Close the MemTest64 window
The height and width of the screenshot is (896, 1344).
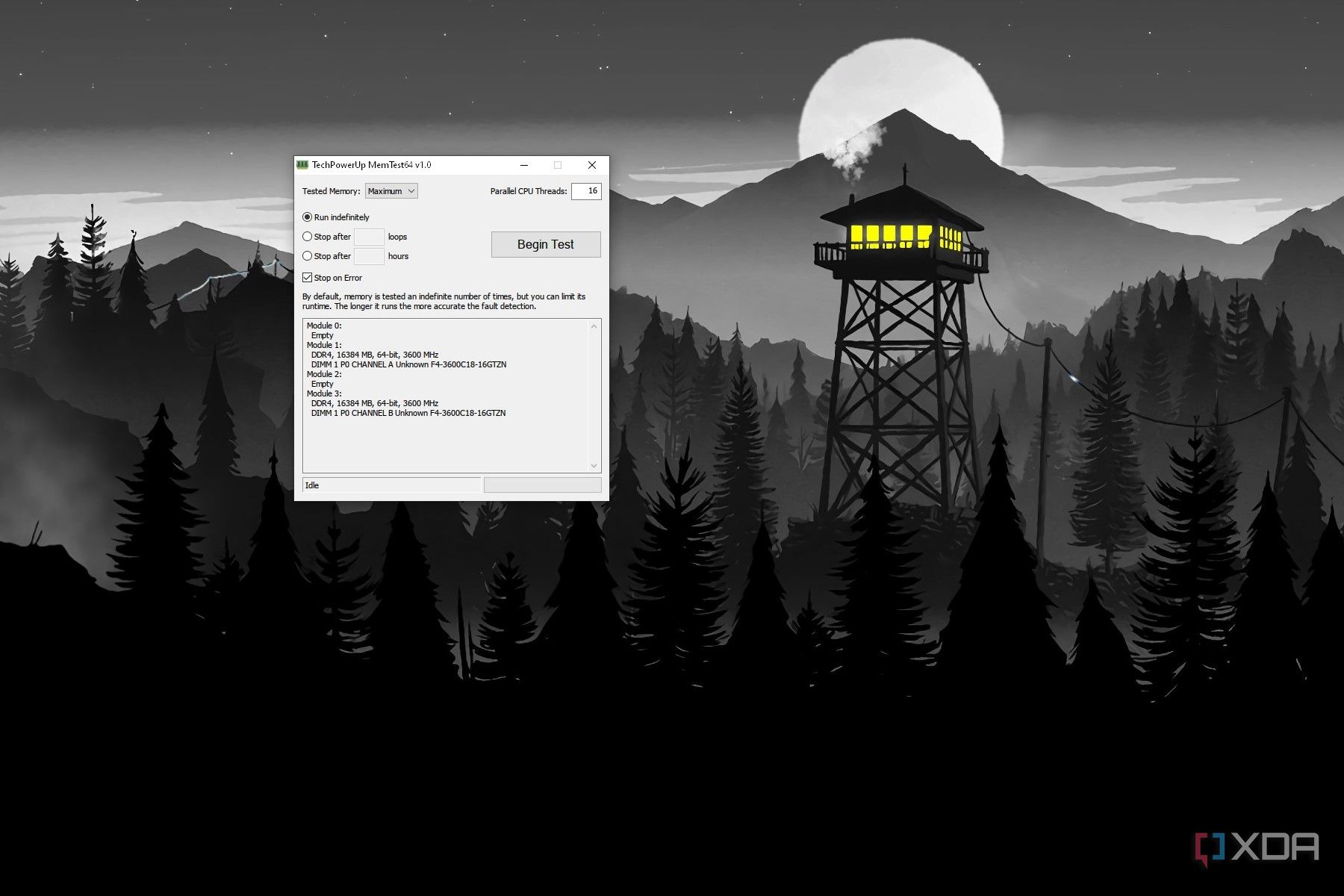click(x=592, y=165)
